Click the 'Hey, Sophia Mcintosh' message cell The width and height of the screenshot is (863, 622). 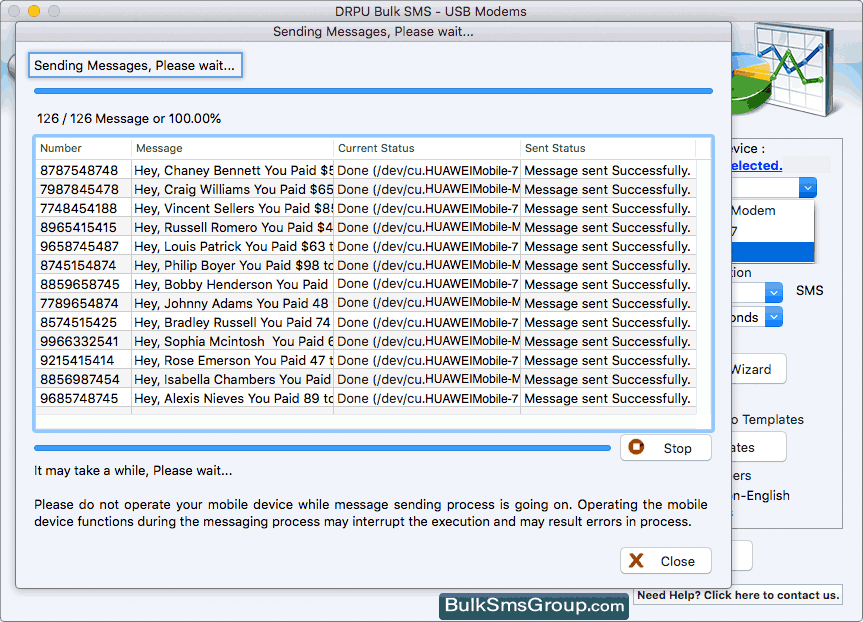[233, 341]
